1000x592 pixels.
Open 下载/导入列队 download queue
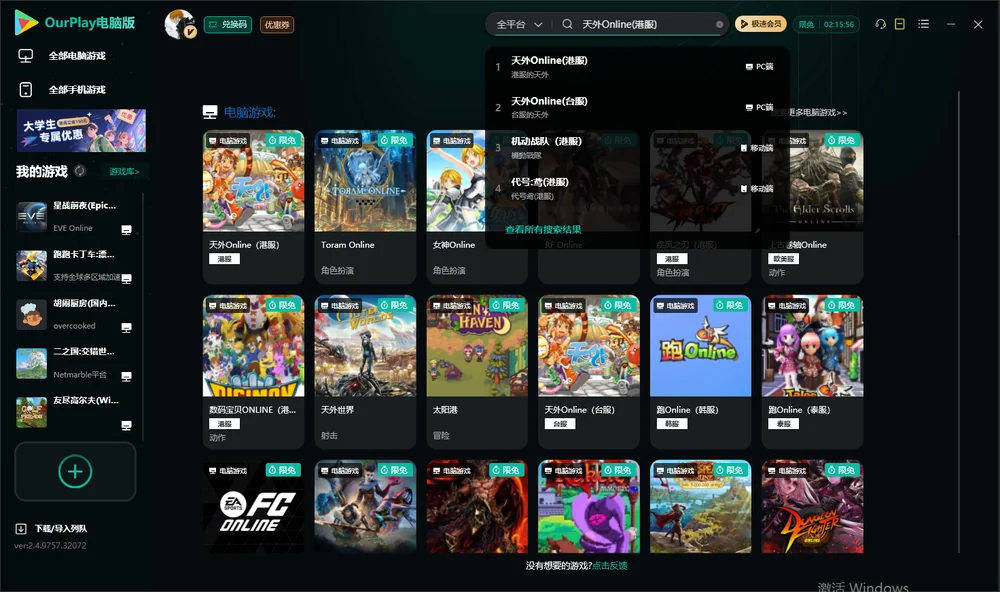coord(52,528)
